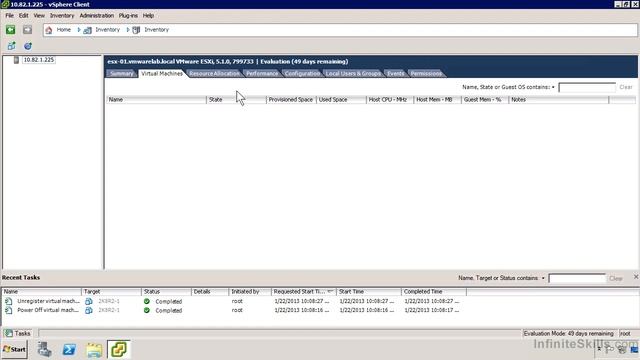Open the Permissions tab
The height and width of the screenshot is (360, 640).
click(x=426, y=73)
